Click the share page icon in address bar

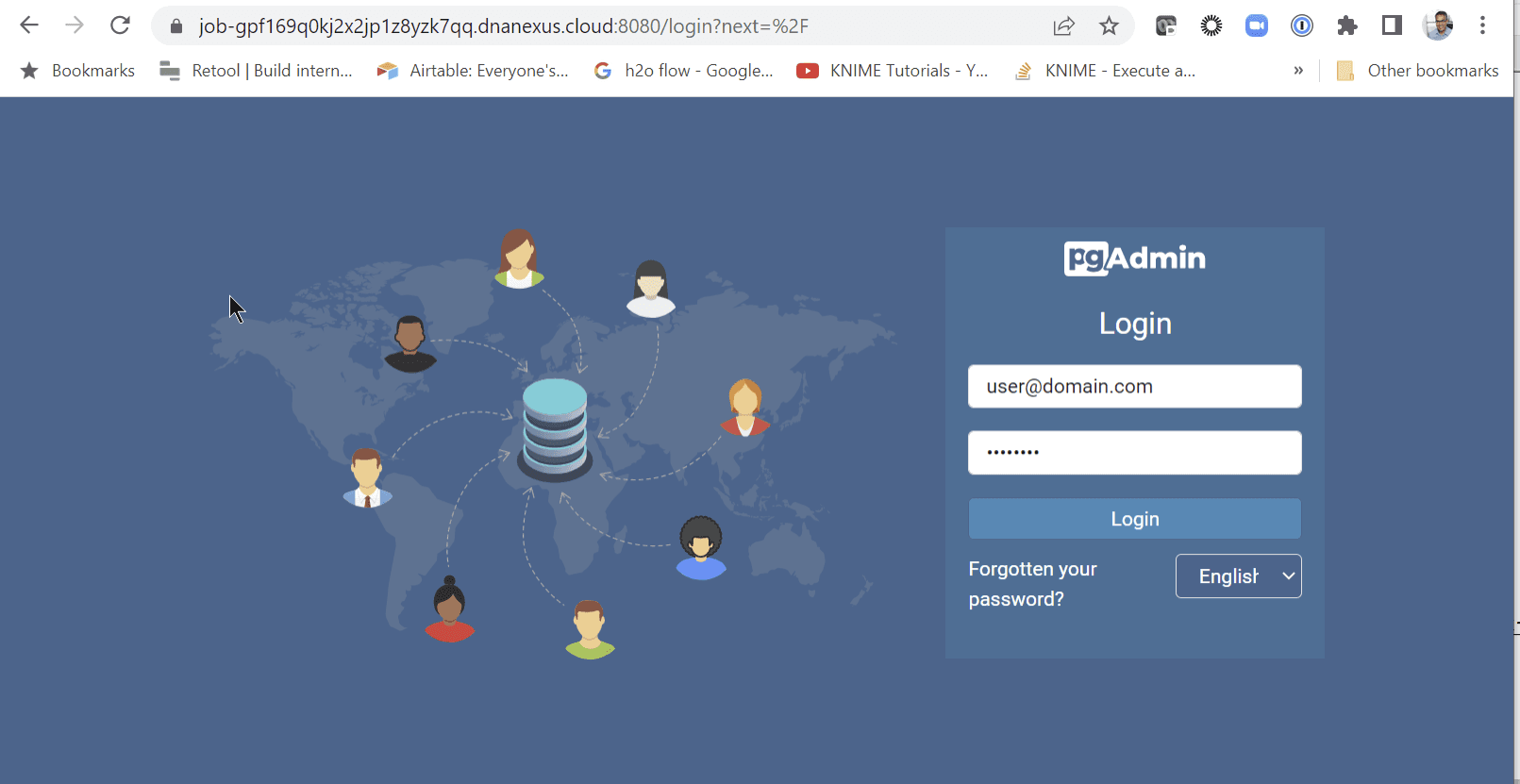[x=1063, y=26]
